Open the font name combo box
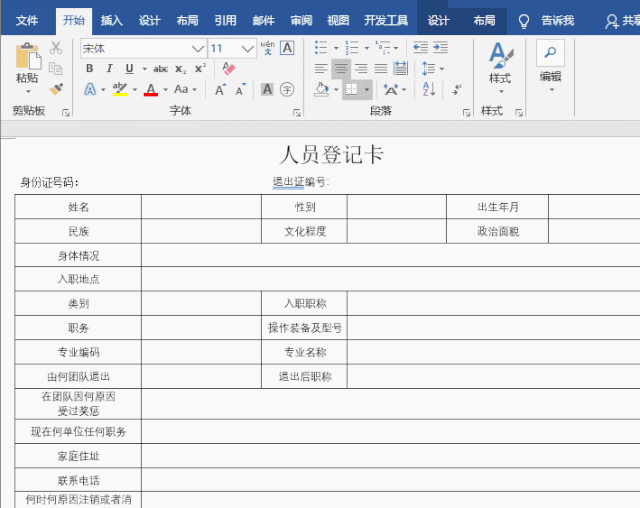 click(143, 49)
